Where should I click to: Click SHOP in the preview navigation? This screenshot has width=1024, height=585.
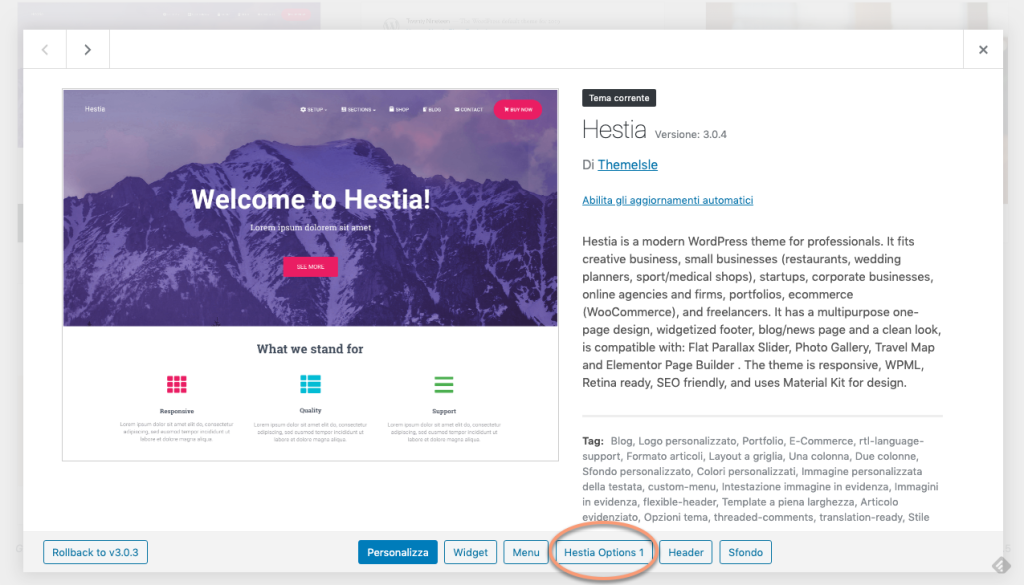coord(399,110)
